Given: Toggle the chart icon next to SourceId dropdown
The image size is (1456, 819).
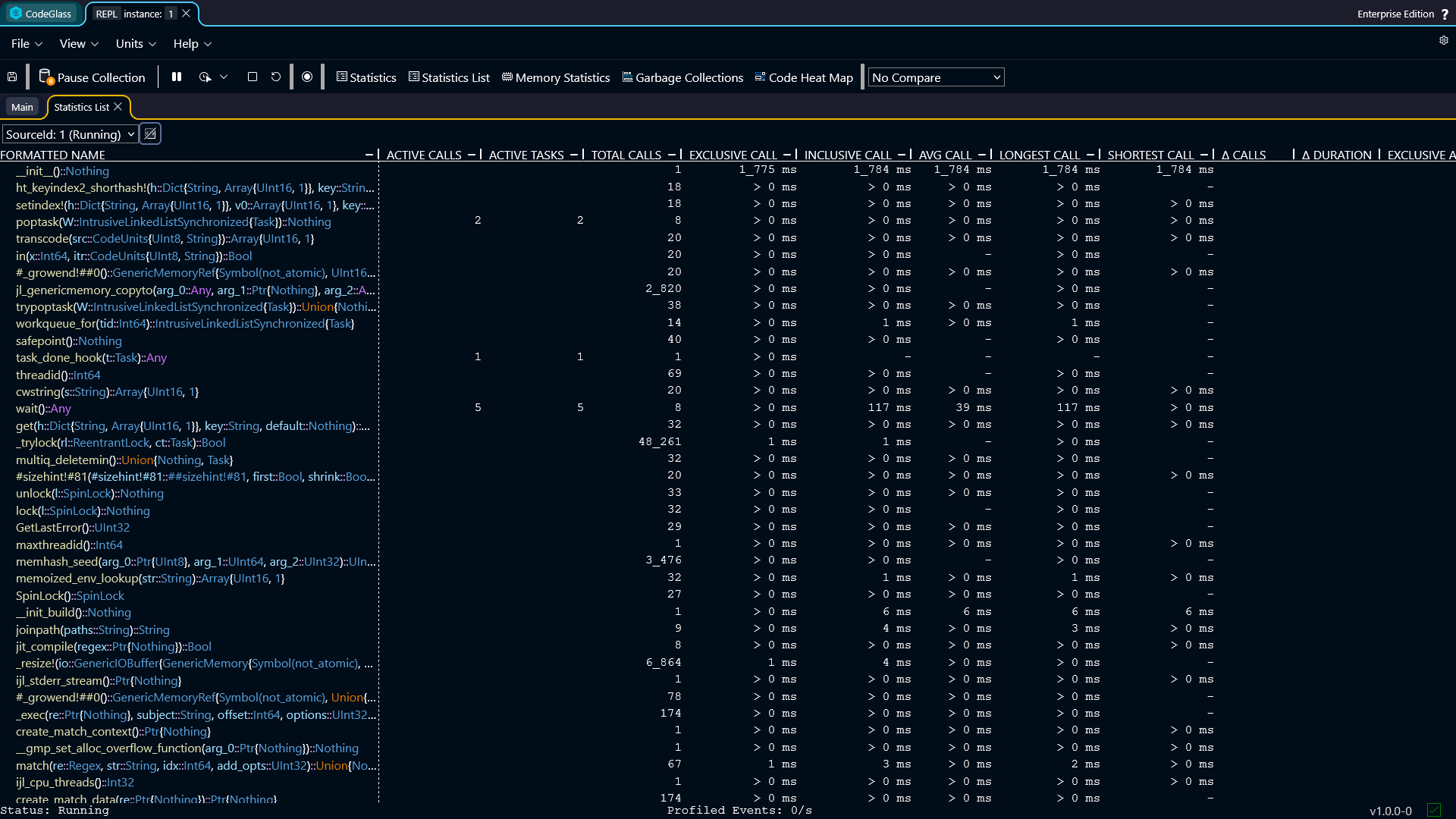Looking at the screenshot, I should 150,134.
